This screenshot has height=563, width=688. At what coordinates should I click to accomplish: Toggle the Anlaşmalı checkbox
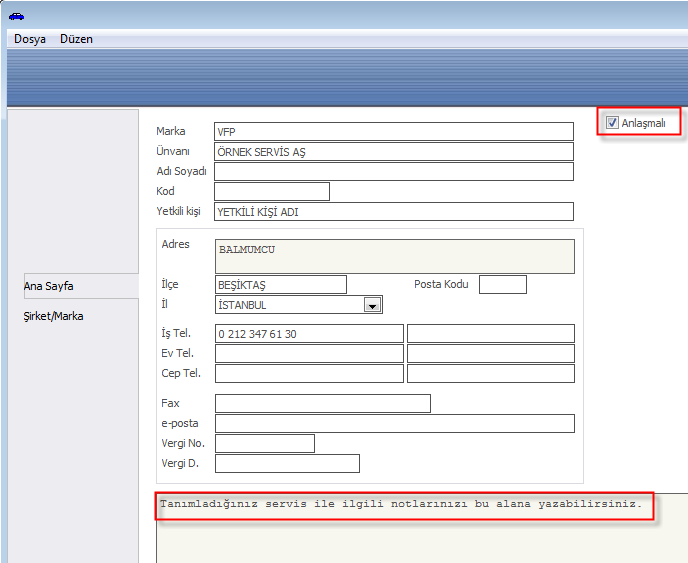tap(612, 123)
